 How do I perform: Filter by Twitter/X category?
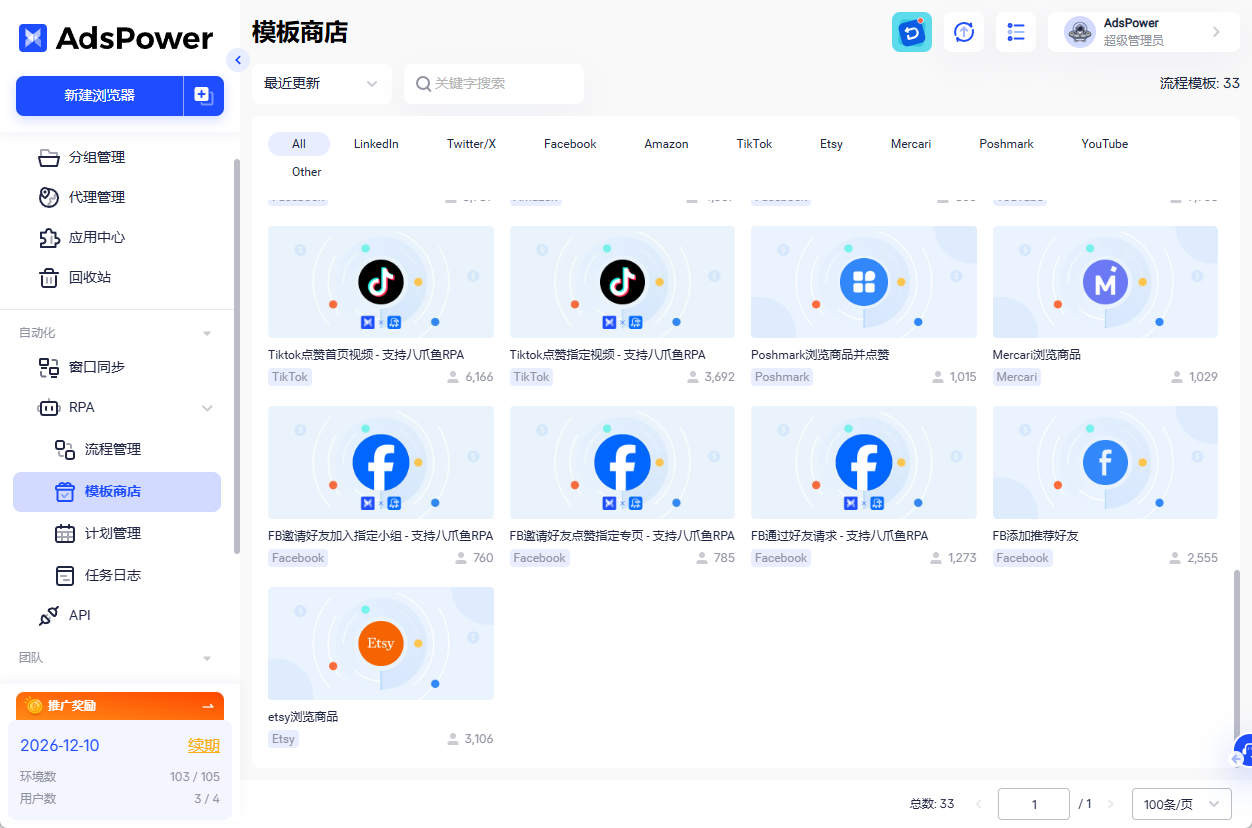(x=471, y=144)
